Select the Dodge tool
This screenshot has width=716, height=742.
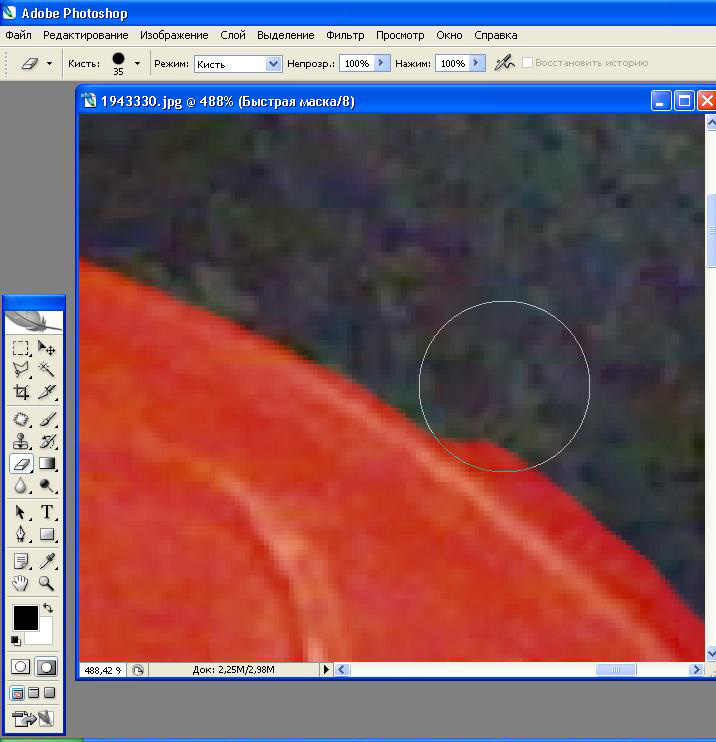pos(46,486)
